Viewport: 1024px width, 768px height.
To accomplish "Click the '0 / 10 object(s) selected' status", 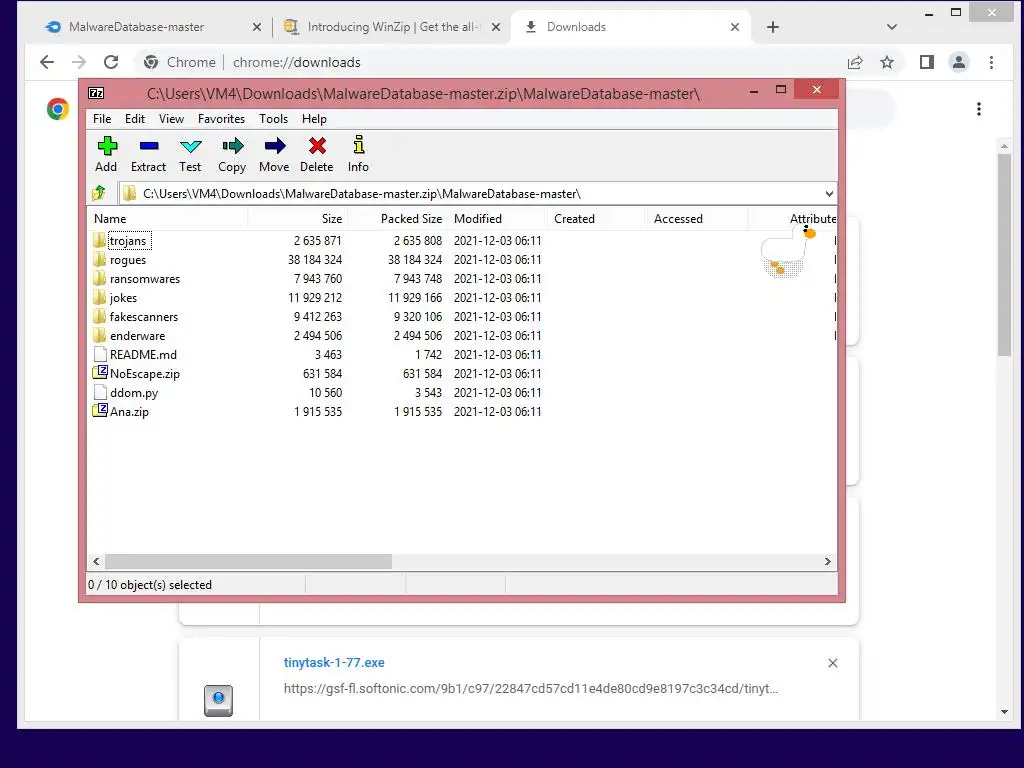I will [150, 584].
